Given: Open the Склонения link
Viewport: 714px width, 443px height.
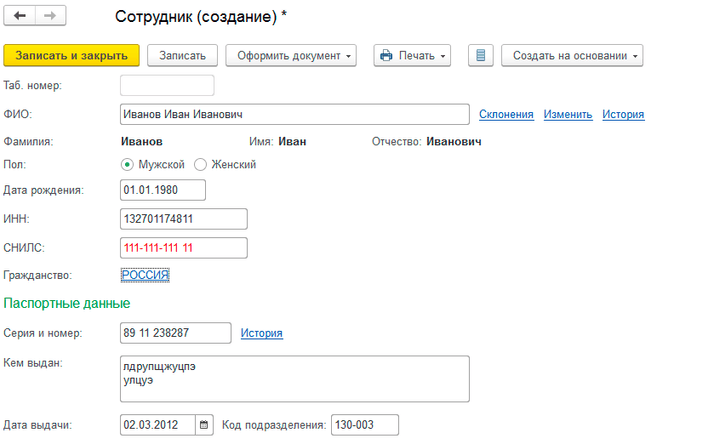Looking at the screenshot, I should point(506,115).
